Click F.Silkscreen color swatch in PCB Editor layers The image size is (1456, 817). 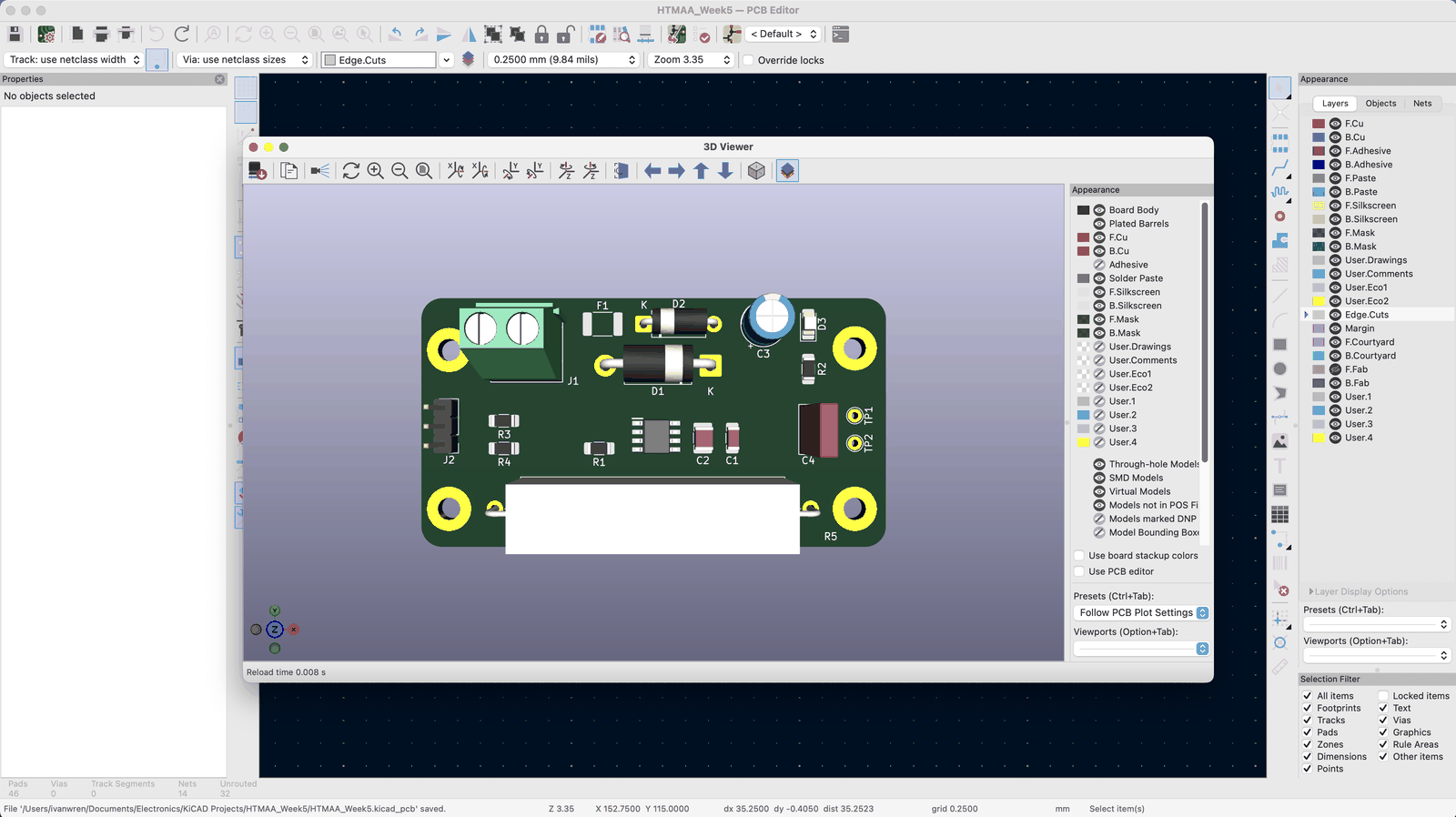tap(1319, 206)
